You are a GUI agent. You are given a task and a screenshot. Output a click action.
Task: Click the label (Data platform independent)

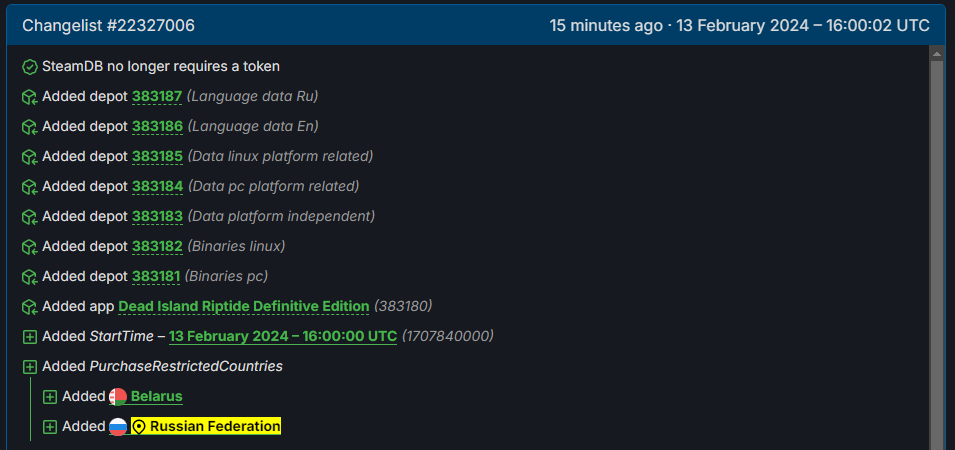[x=281, y=216]
